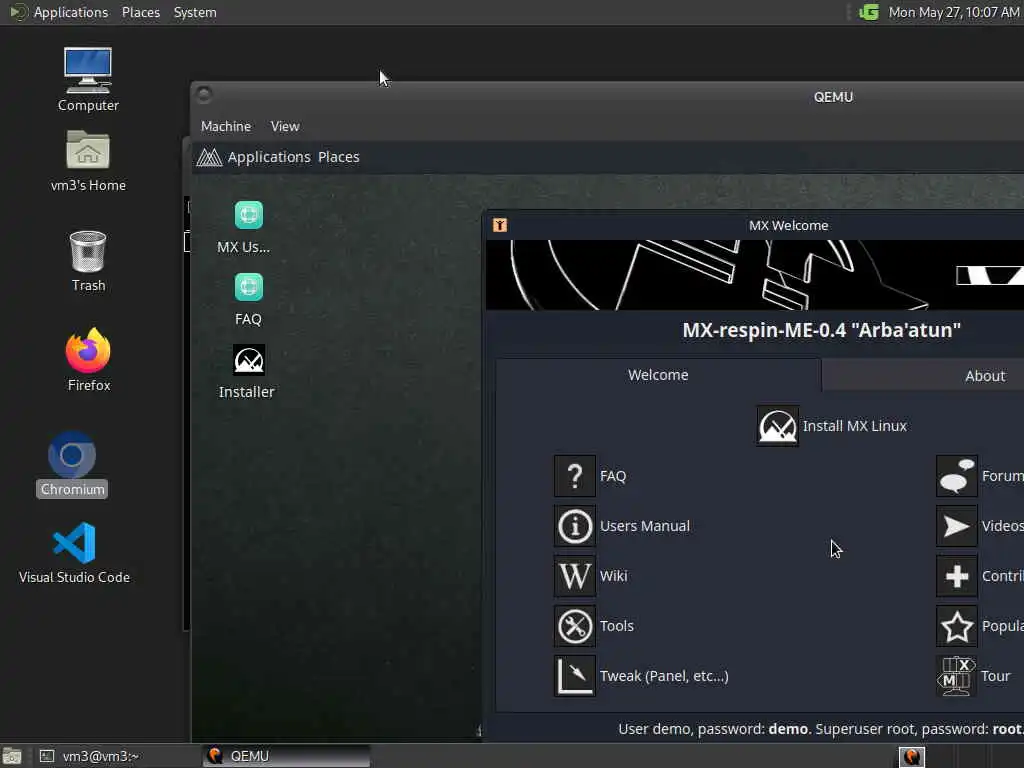Image resolution: width=1024 pixels, height=768 pixels.
Task: Click the Users Manual label
Action: tap(645, 526)
